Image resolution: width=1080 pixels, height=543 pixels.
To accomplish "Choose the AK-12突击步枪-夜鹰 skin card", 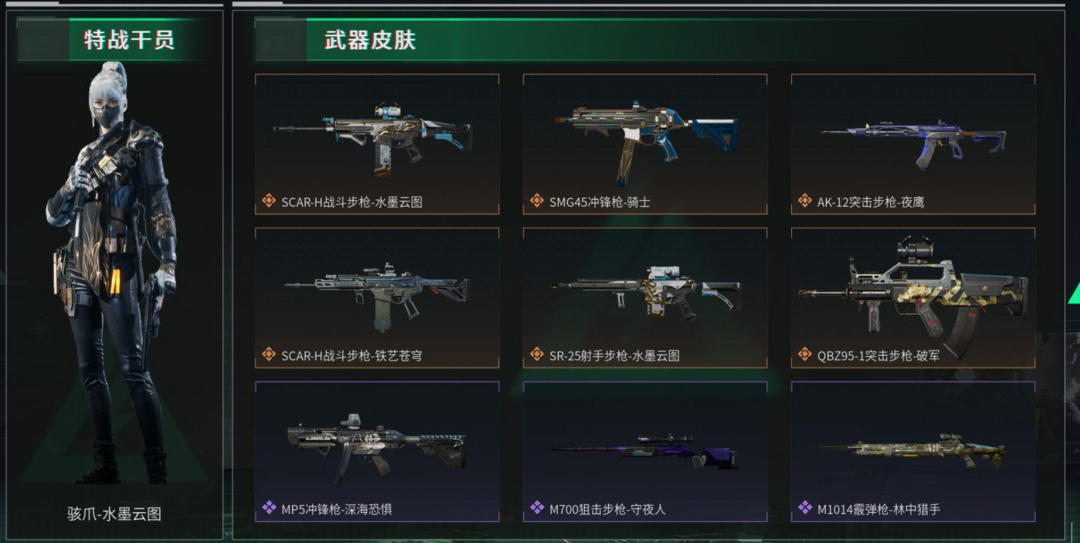I will coord(913,144).
